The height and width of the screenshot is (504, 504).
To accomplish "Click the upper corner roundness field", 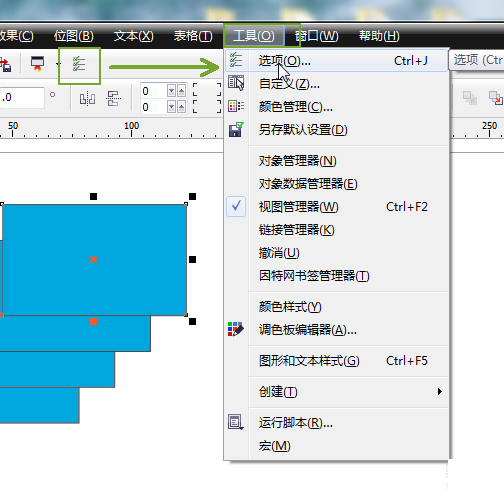I will [153, 91].
